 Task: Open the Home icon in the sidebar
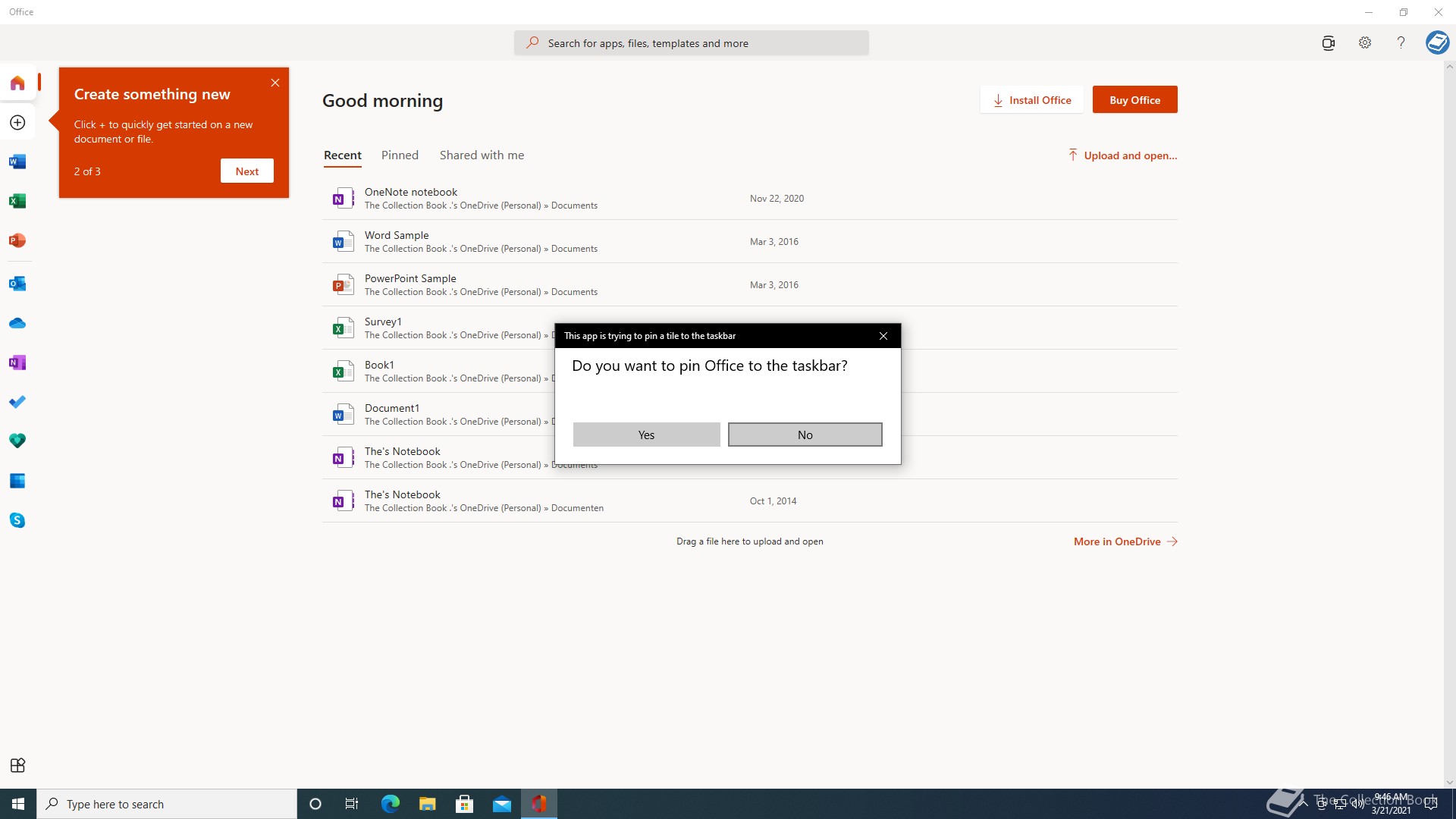pyautogui.click(x=17, y=83)
